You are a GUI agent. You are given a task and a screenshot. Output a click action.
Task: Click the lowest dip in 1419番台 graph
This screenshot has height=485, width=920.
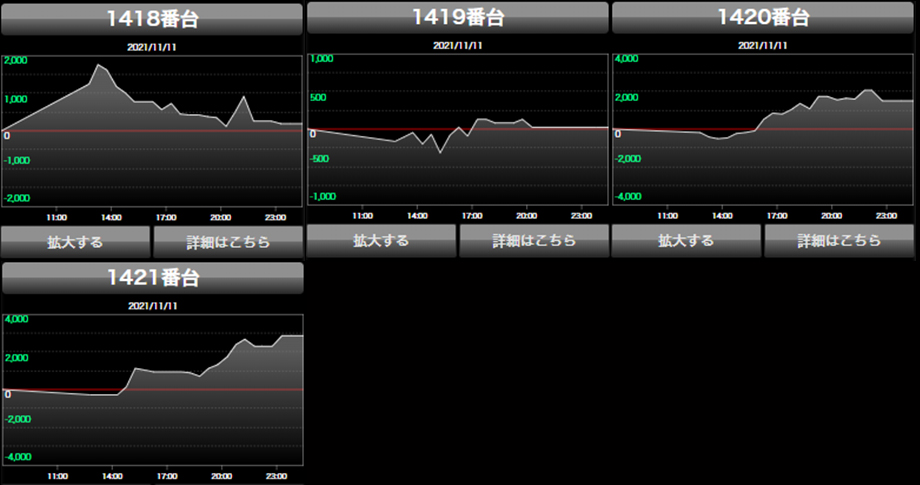(439, 152)
